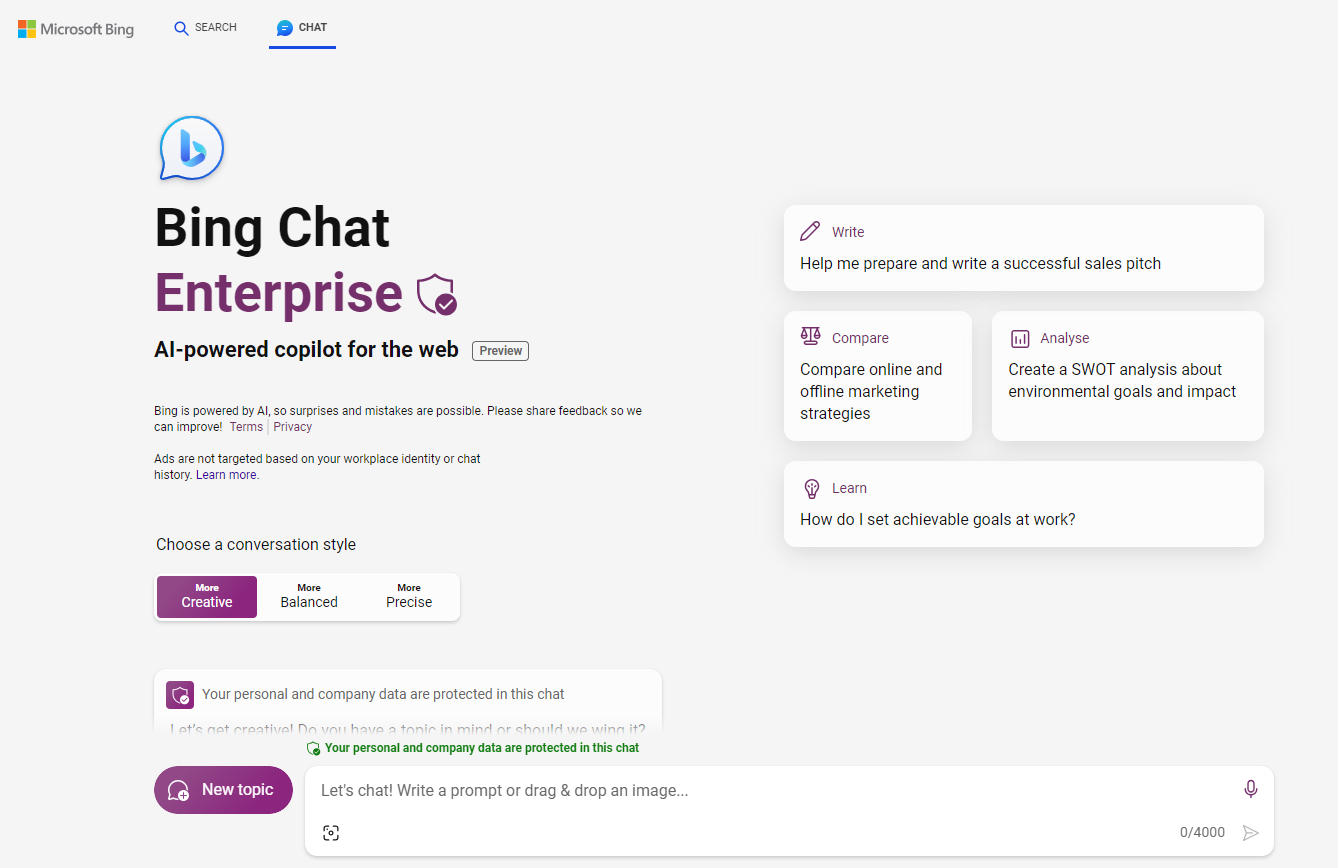Open visual search via the camera icon
The image size is (1338, 868).
[x=331, y=832]
